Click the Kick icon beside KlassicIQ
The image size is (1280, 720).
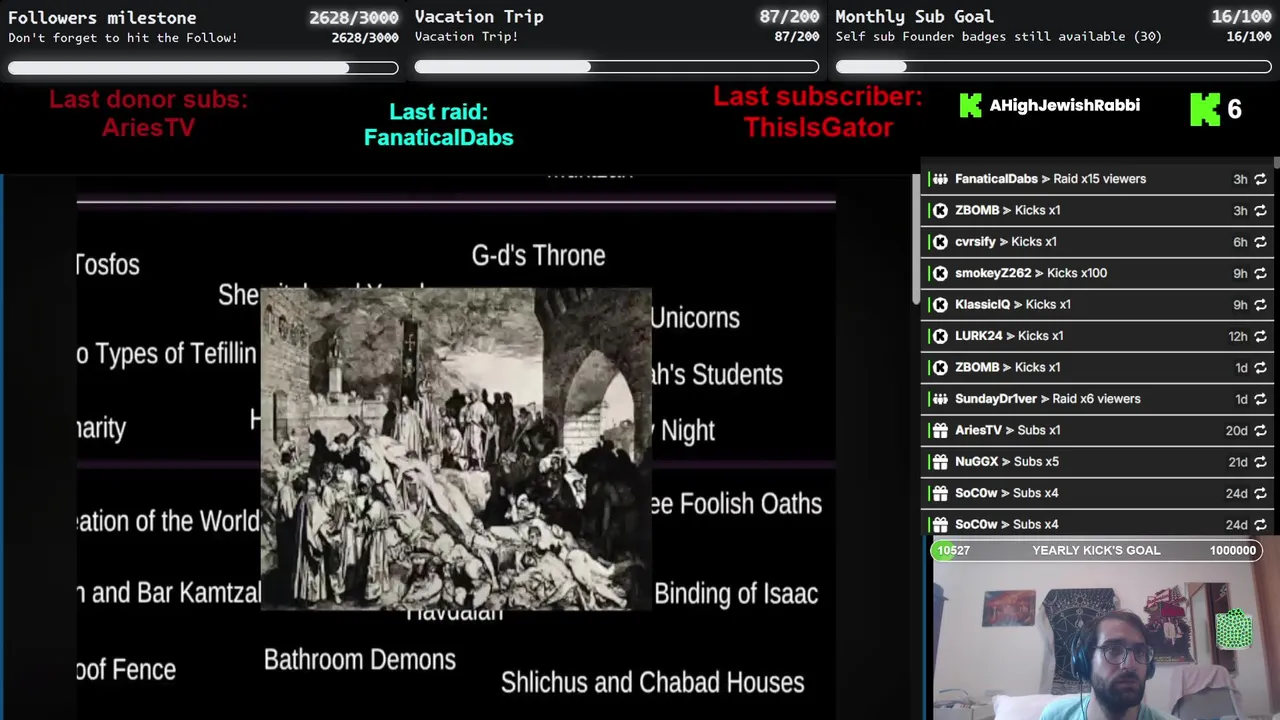tap(940, 305)
